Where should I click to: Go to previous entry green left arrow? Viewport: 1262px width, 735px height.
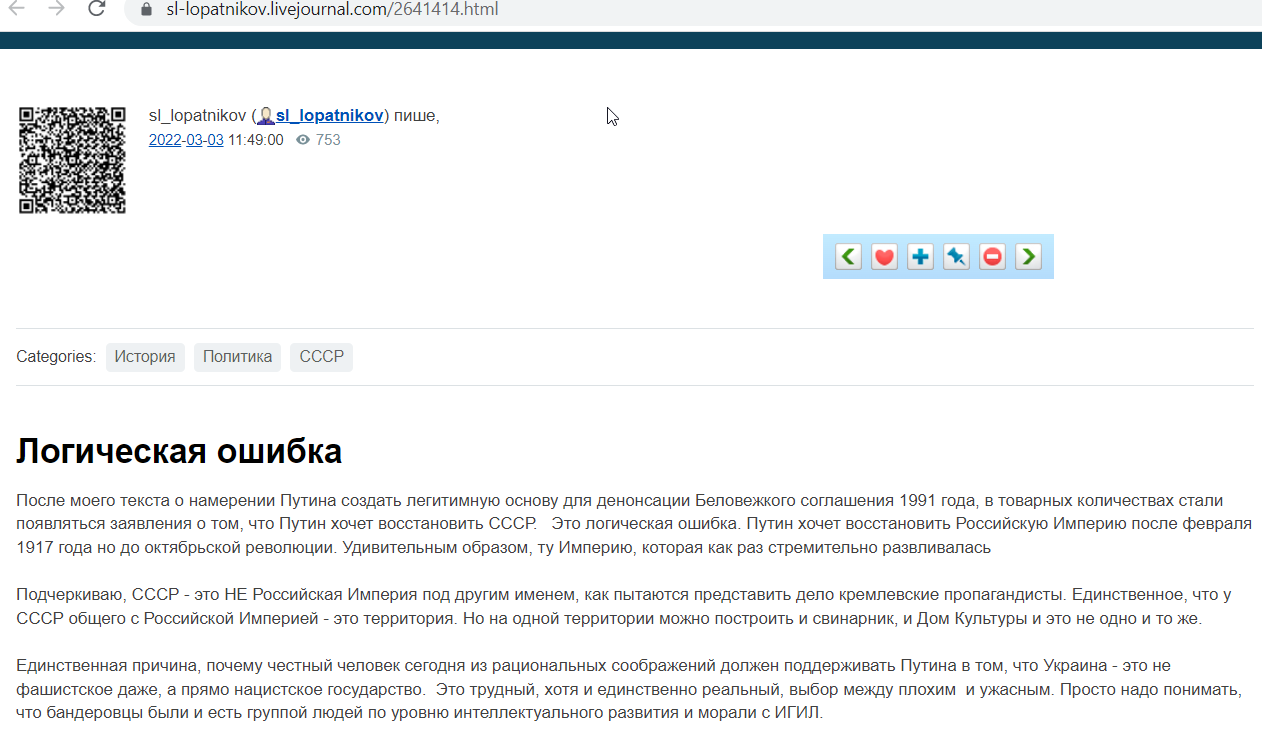pyautogui.click(x=848, y=257)
